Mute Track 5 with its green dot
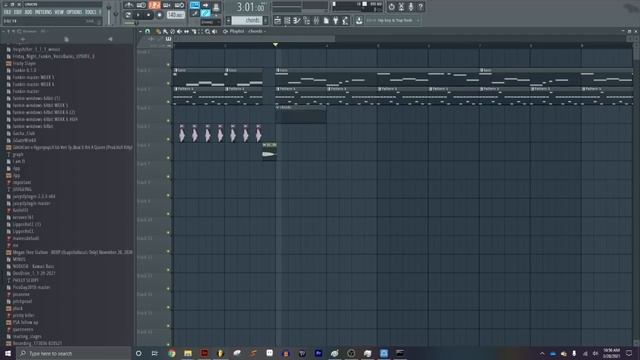Image resolution: width=640 pixels, height=360 pixels. [x=168, y=139]
